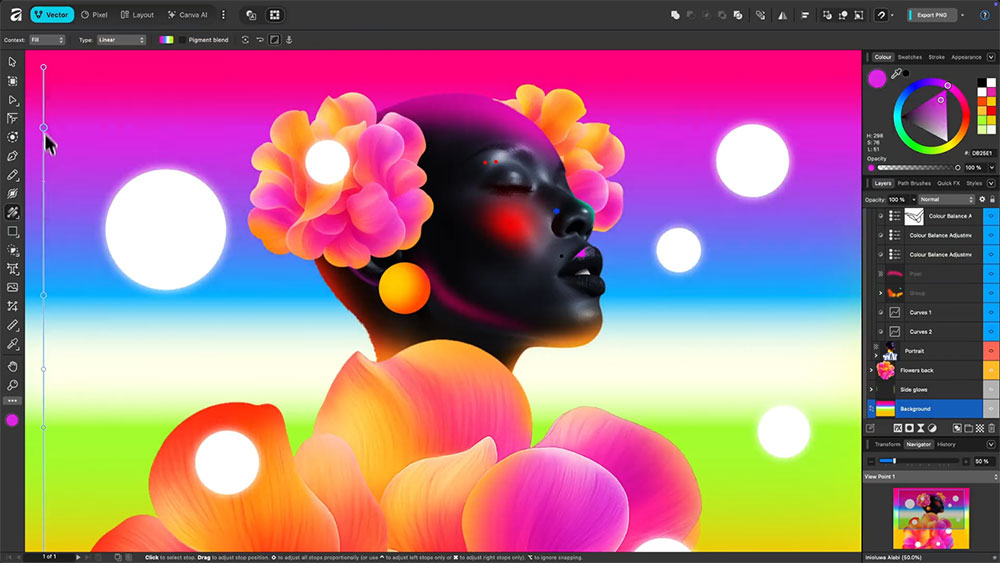Hide the Curves 1 layer
1000x563 pixels.
[x=991, y=312]
